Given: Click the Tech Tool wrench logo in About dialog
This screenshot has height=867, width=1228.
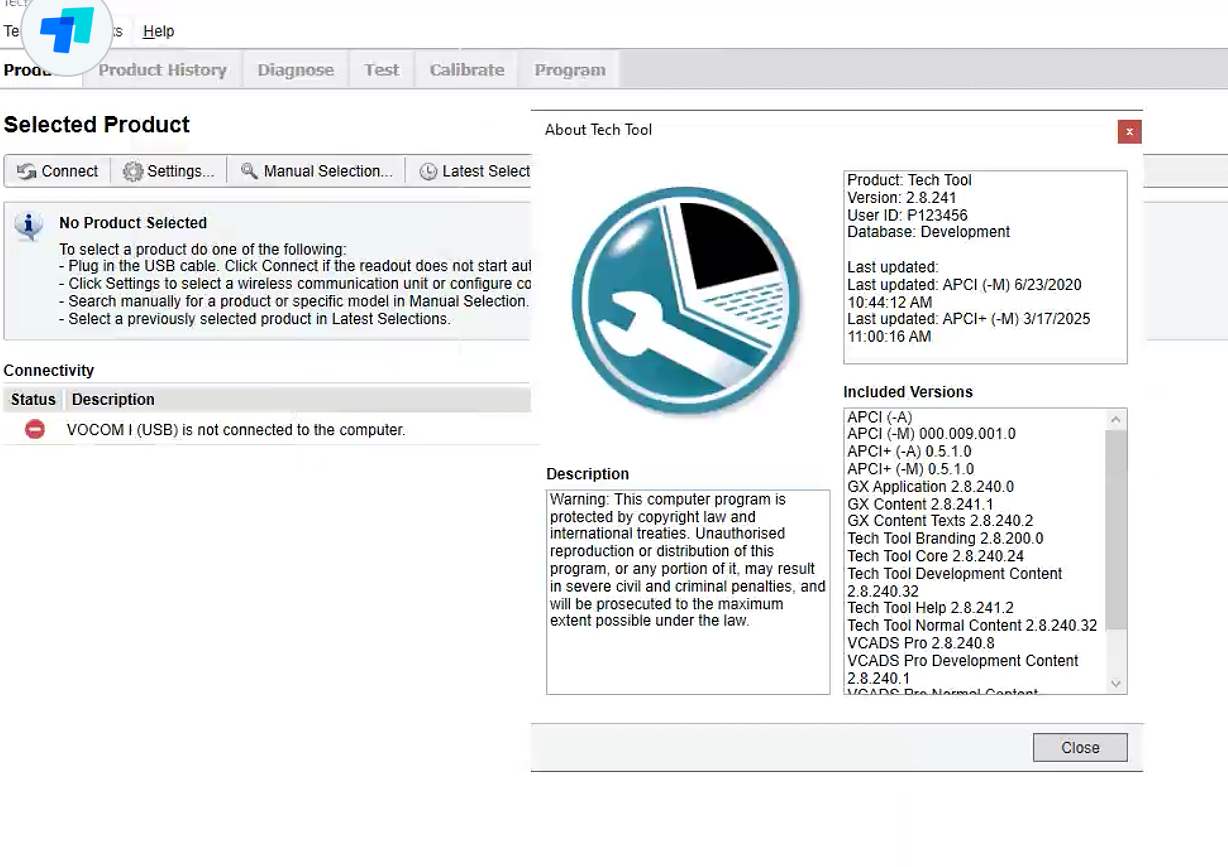Looking at the screenshot, I should (686, 300).
